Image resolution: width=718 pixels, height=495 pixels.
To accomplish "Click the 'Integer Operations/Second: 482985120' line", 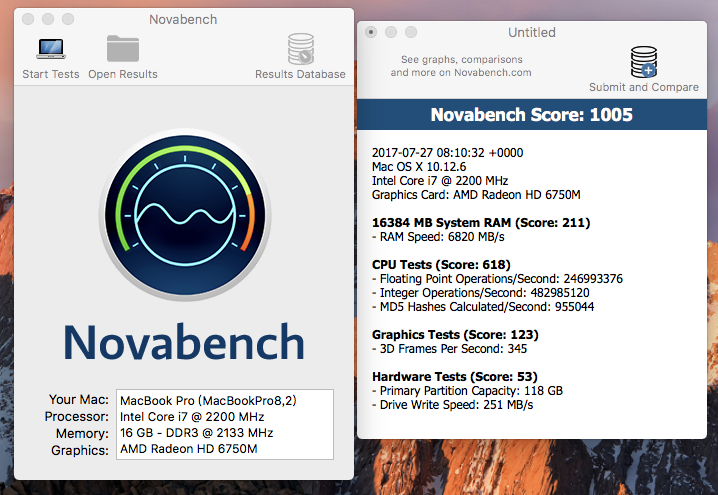I will 481,293.
